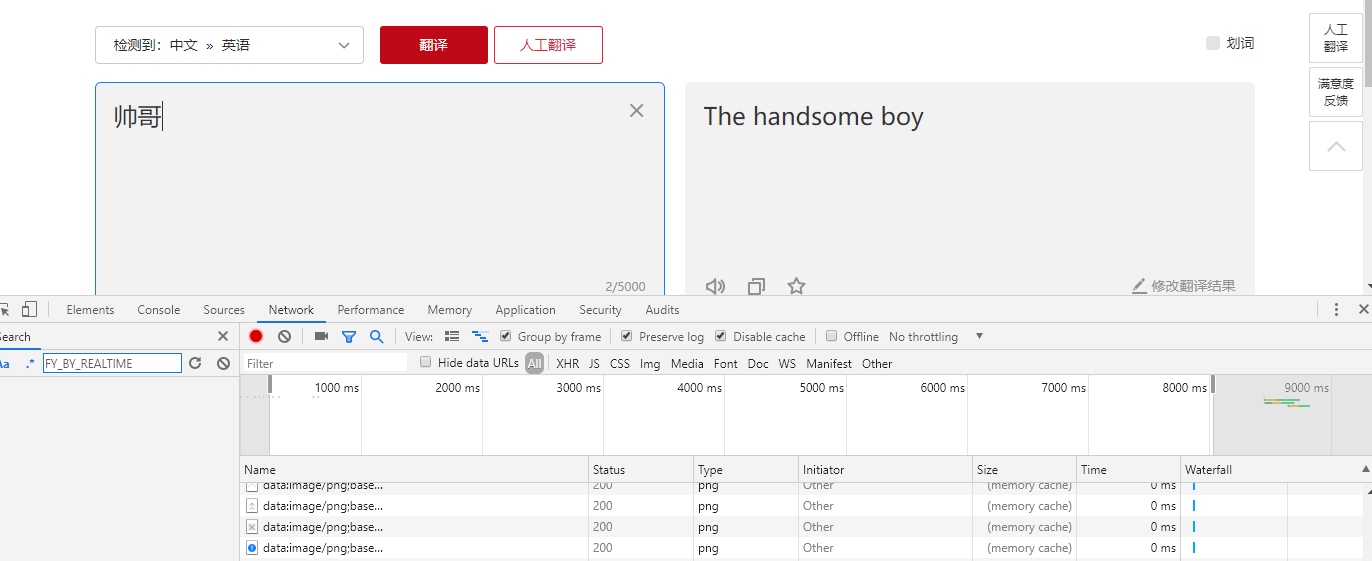This screenshot has width=1372, height=561.
Task: Play audio of the translated result
Action: [715, 286]
